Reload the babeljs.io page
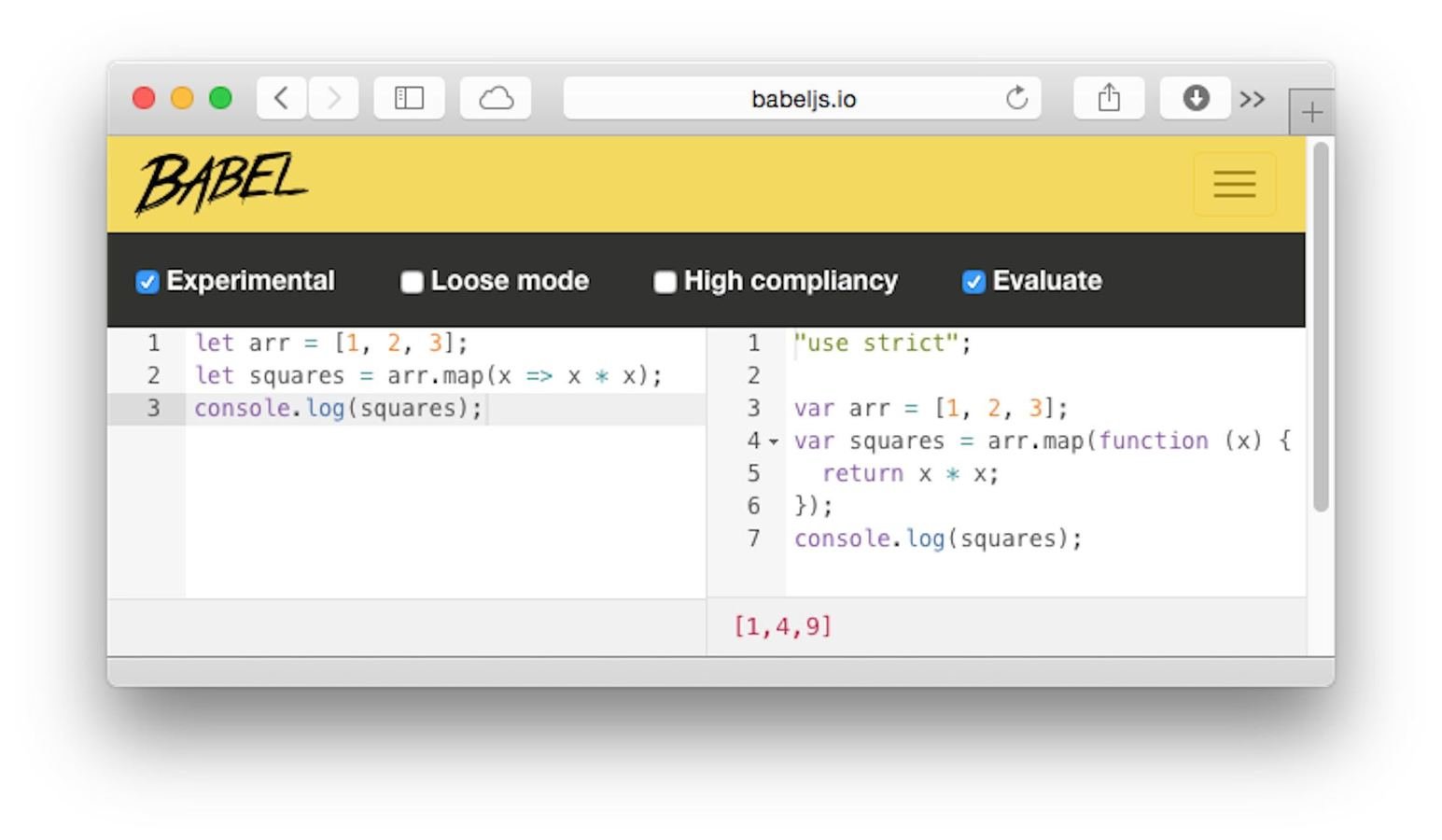 tap(1016, 98)
